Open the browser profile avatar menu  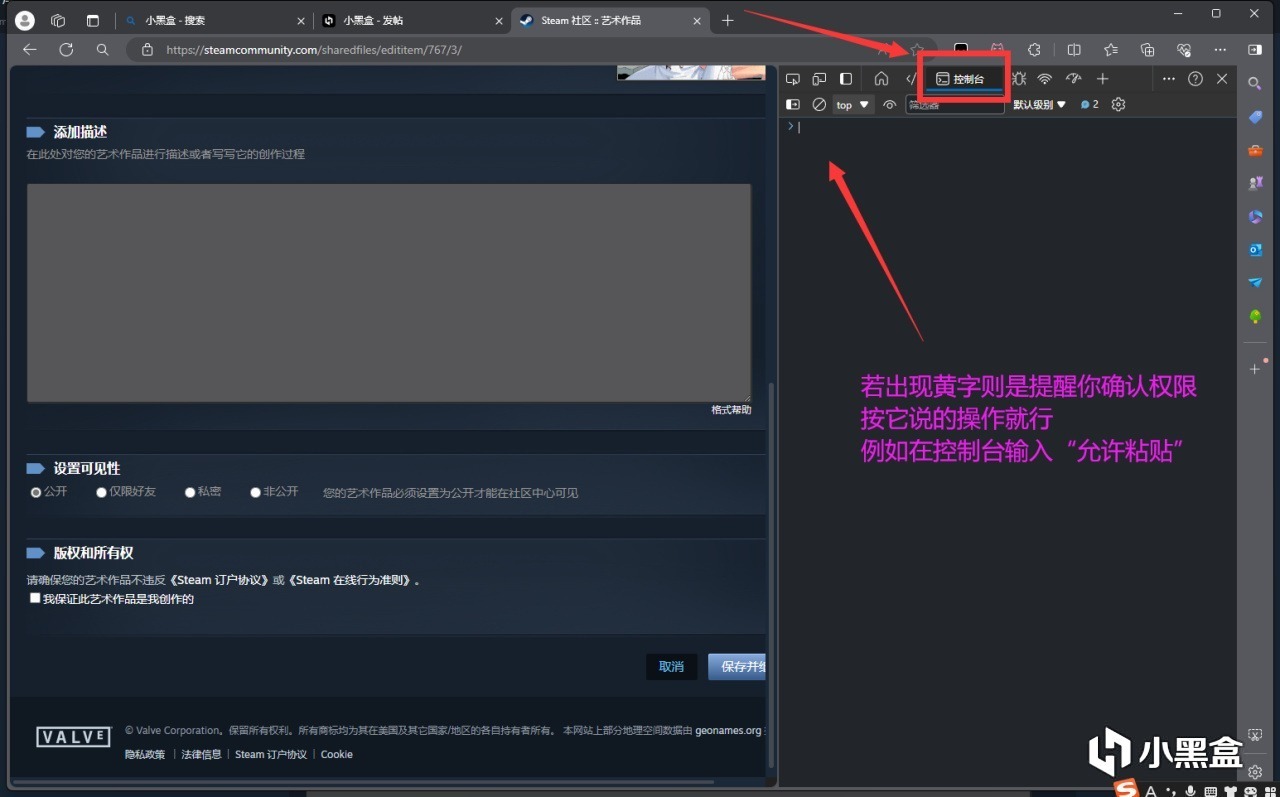pyautogui.click(x=25, y=20)
